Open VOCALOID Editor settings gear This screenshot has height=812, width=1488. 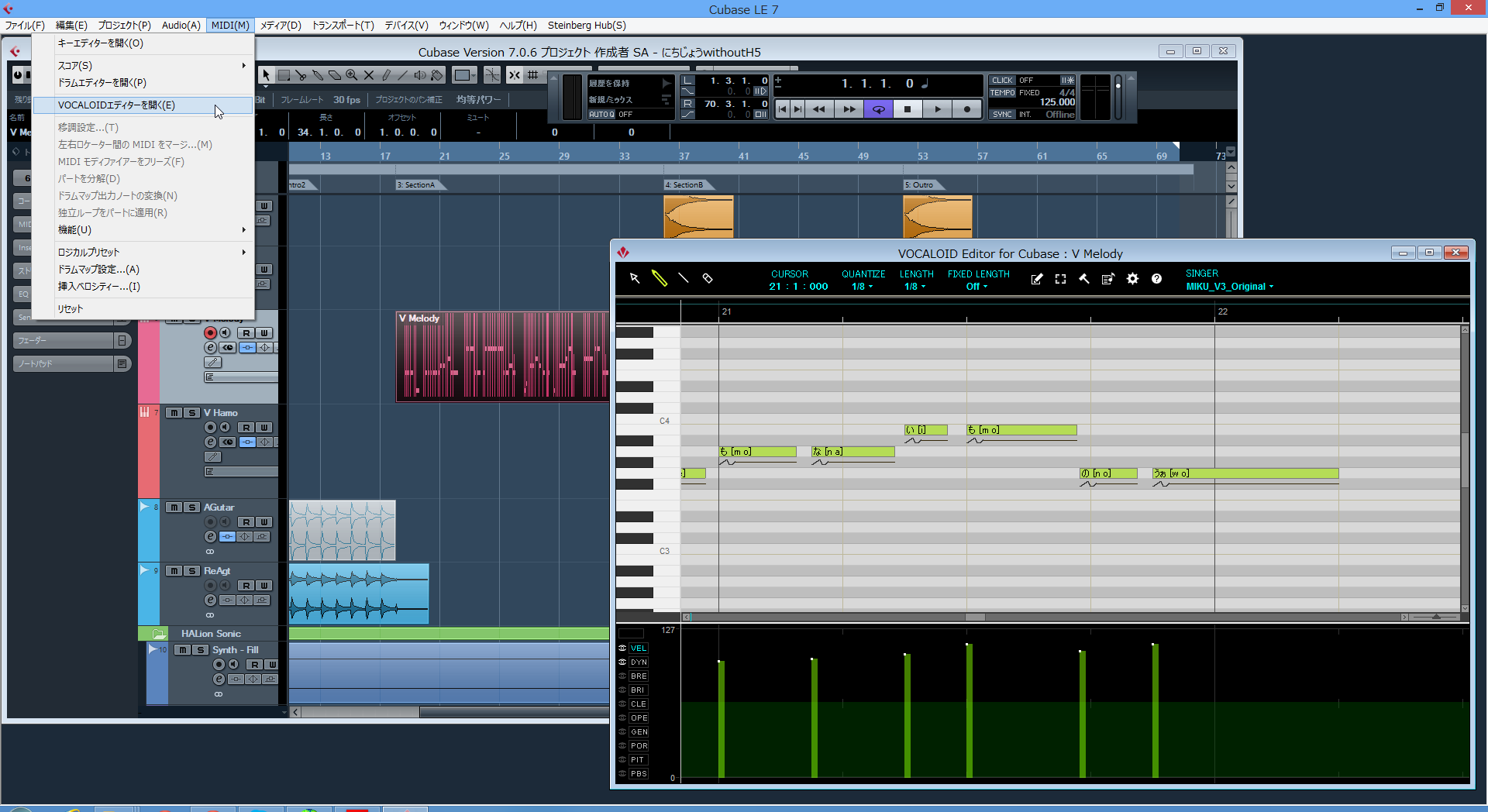(1132, 279)
